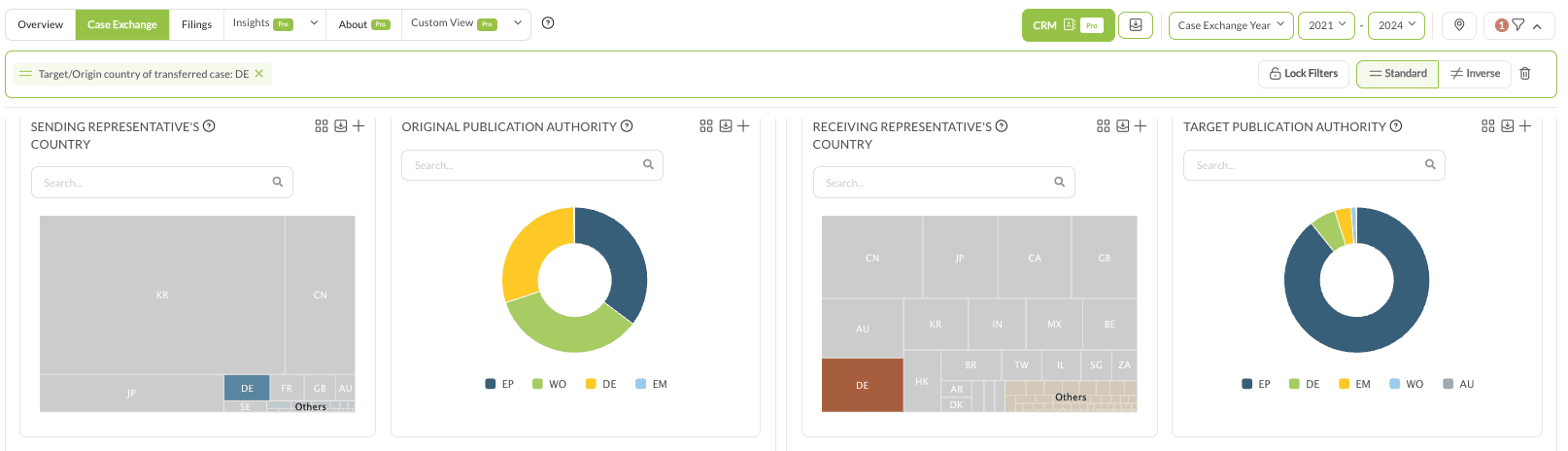Delete all filters with trash icon
Image resolution: width=1568 pixels, height=451 pixels.
click(1525, 74)
